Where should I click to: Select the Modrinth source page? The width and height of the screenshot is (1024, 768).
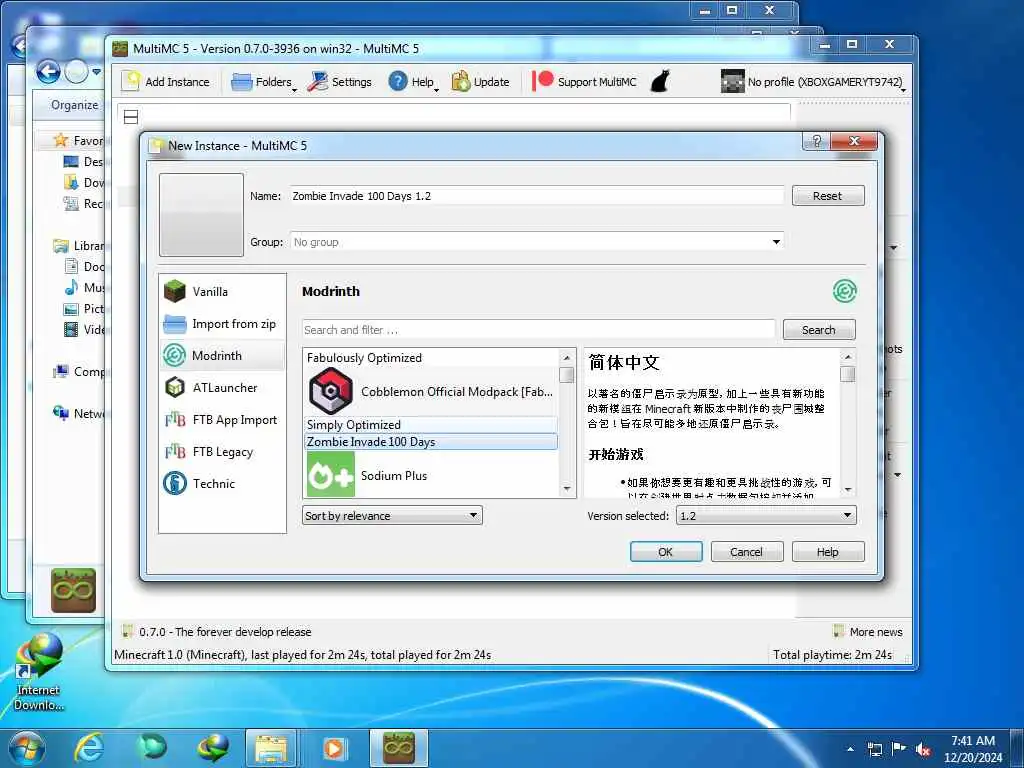(222, 355)
